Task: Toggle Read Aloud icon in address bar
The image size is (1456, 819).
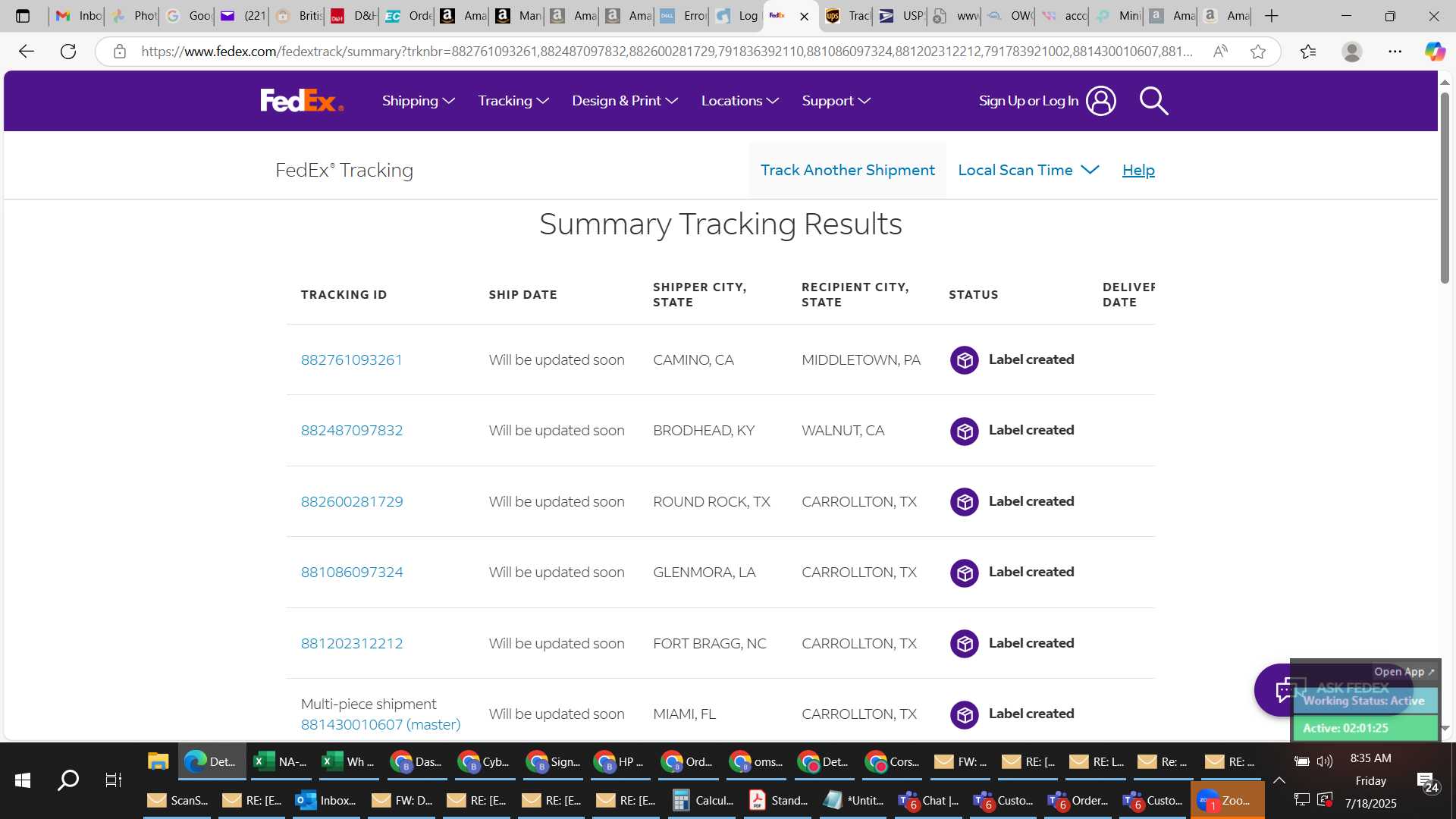Action: point(1220,52)
